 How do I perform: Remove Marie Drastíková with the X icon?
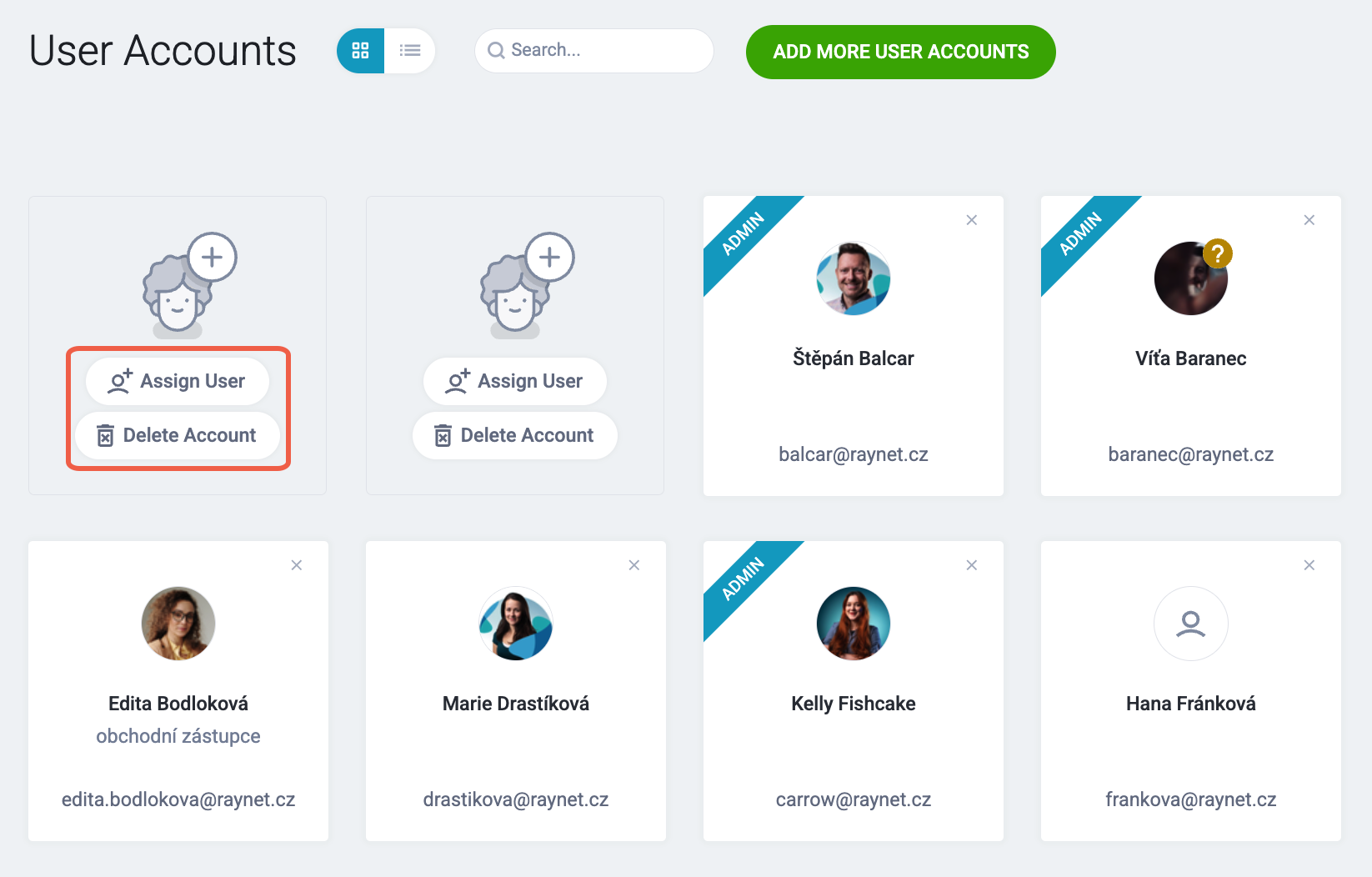coord(634,565)
